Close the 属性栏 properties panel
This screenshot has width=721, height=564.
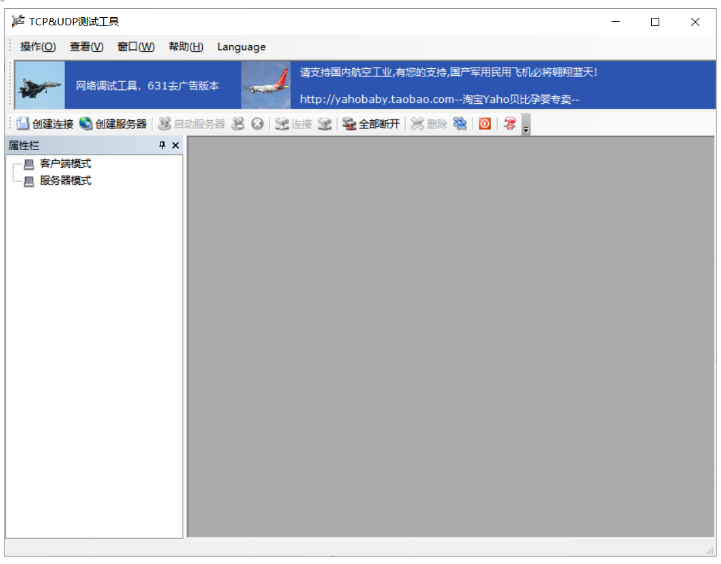[x=176, y=146]
